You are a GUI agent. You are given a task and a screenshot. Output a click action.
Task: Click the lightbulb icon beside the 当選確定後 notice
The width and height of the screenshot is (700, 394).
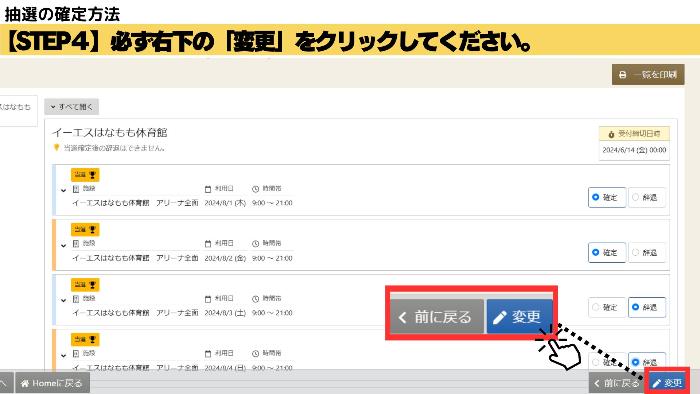[x=56, y=148]
